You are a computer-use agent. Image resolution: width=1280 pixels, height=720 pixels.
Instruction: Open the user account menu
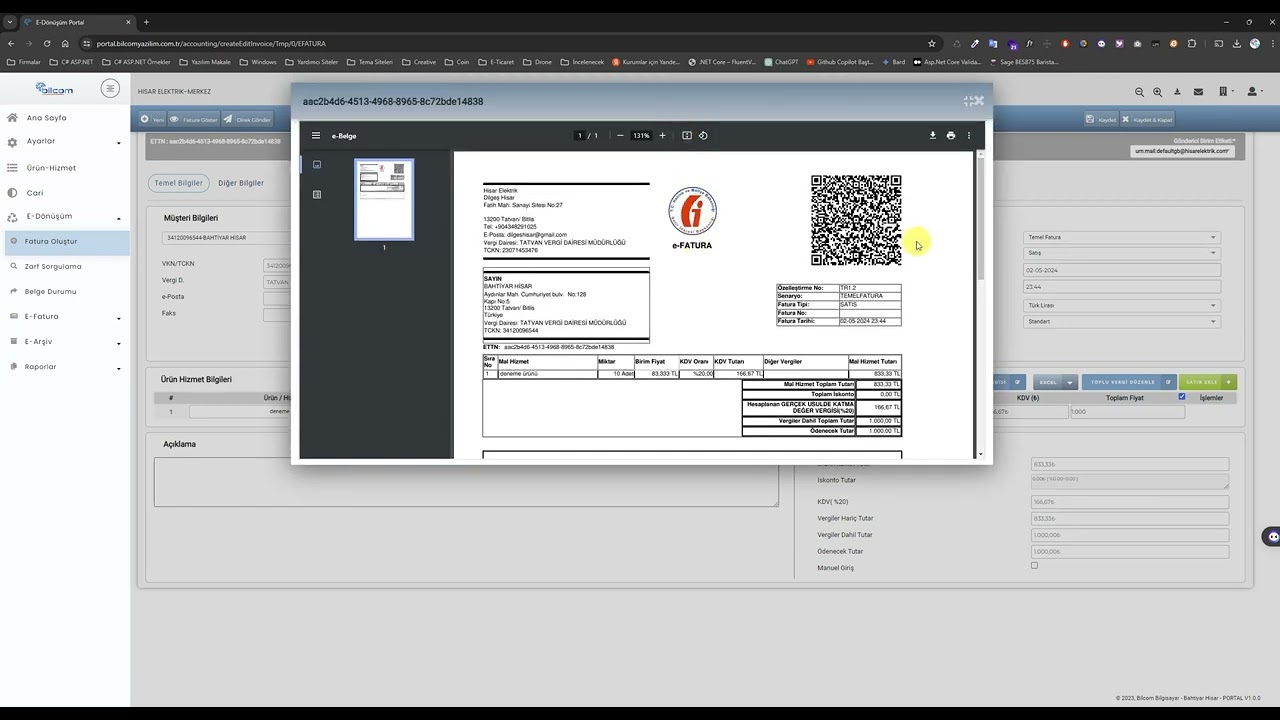tap(1253, 92)
